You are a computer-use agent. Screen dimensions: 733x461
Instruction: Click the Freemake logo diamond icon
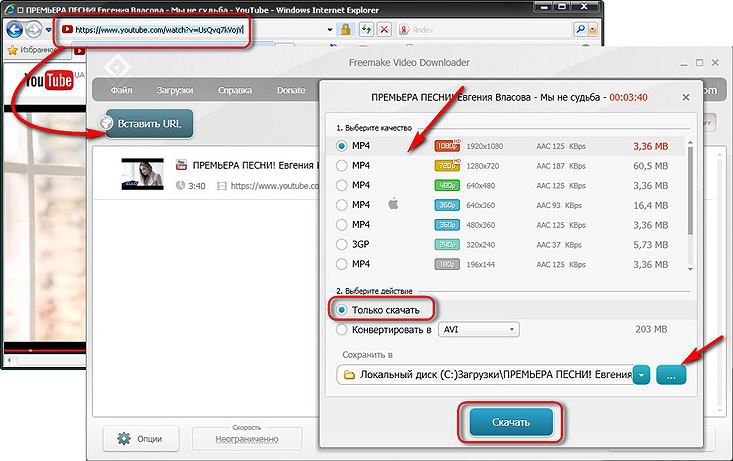[117, 67]
